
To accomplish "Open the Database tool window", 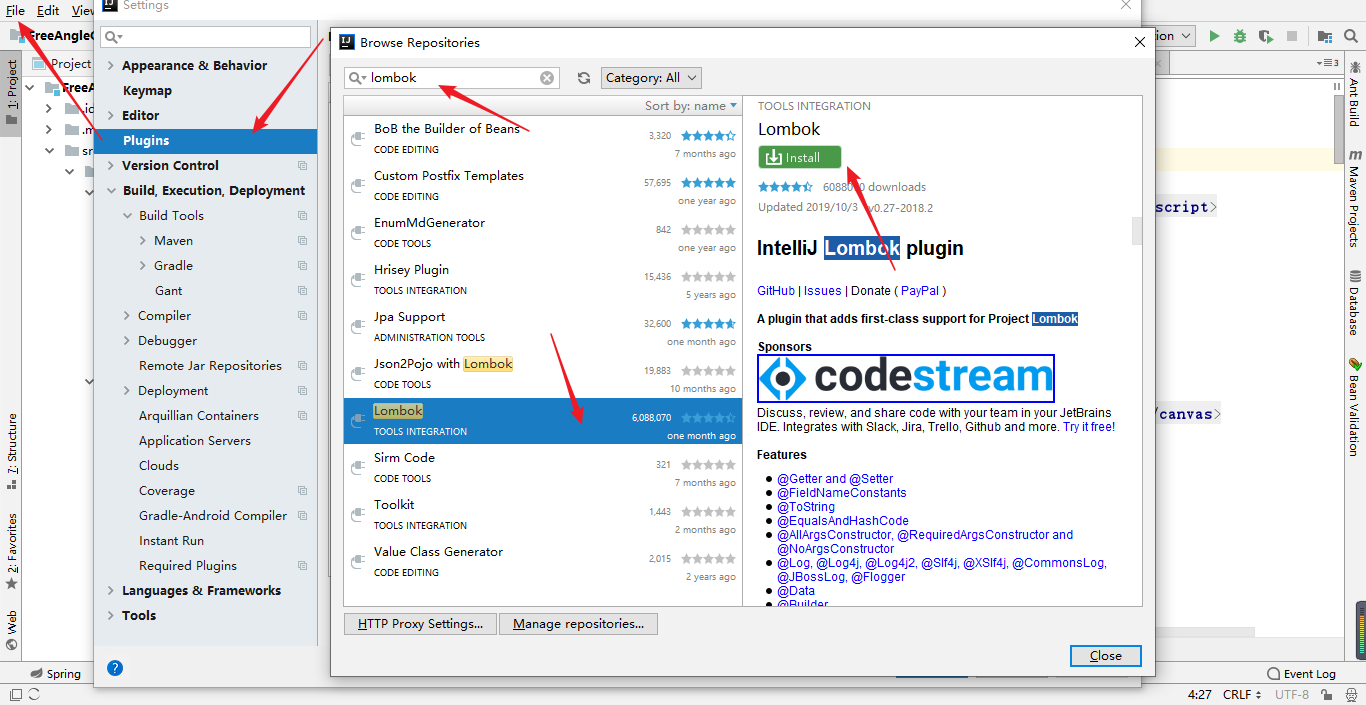I will [1355, 302].
